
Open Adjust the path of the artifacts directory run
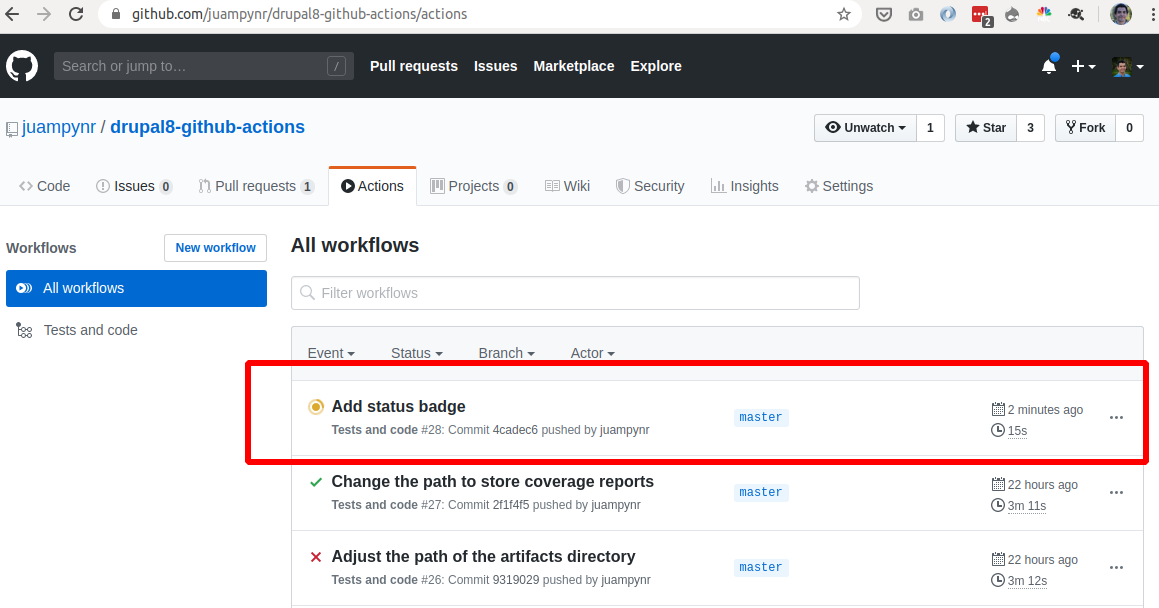point(483,556)
